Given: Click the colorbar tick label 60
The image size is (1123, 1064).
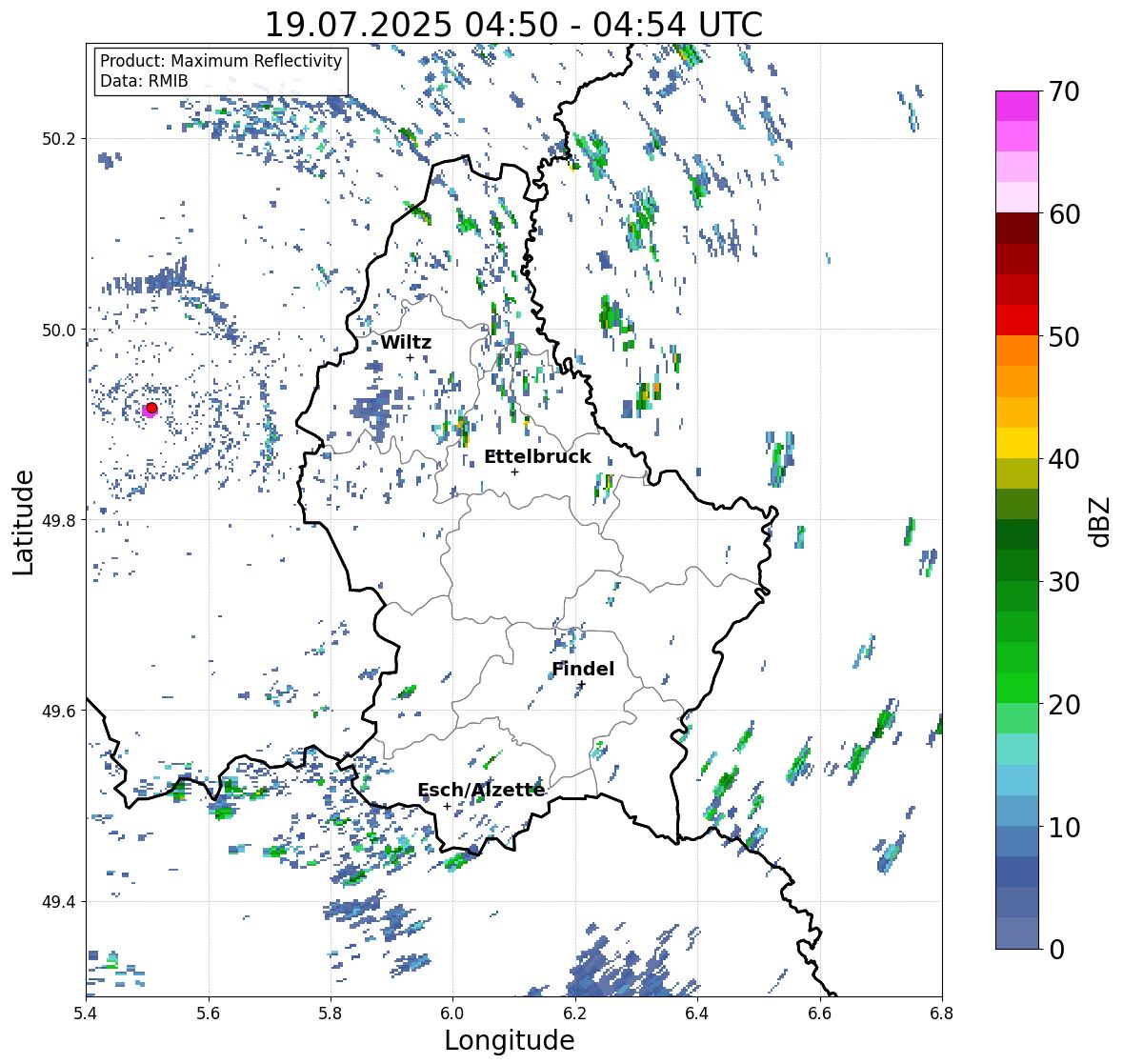Looking at the screenshot, I should coord(1064,214).
